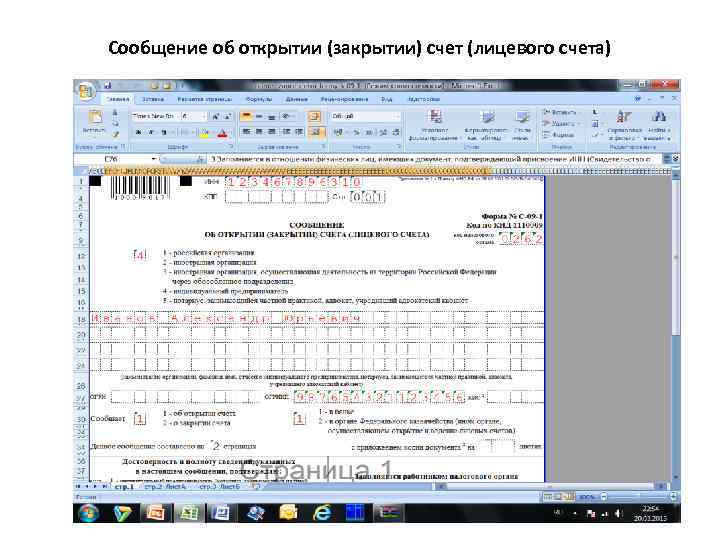
Task: Open the Times New Roman font dropdown
Action: click(x=177, y=117)
